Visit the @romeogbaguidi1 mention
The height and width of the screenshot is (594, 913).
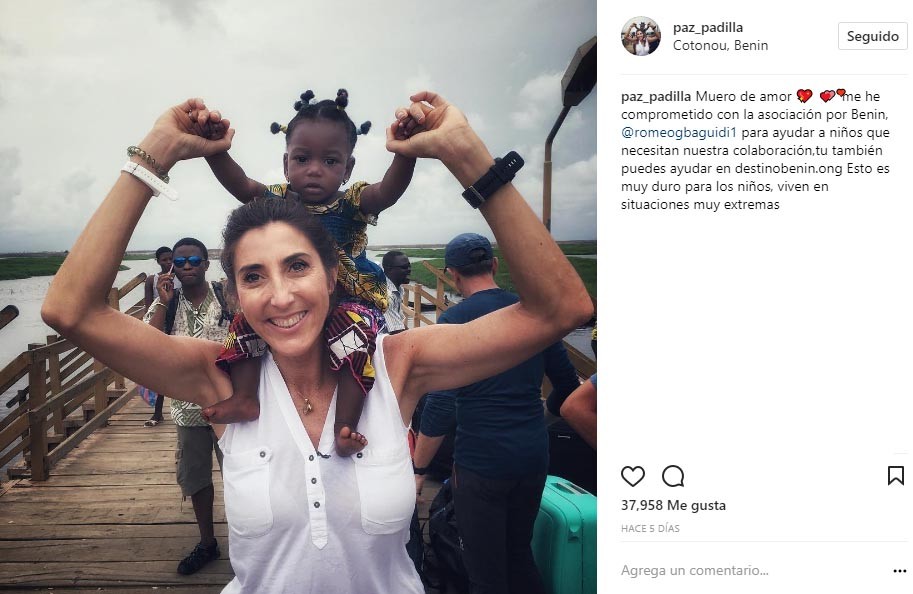(x=679, y=133)
